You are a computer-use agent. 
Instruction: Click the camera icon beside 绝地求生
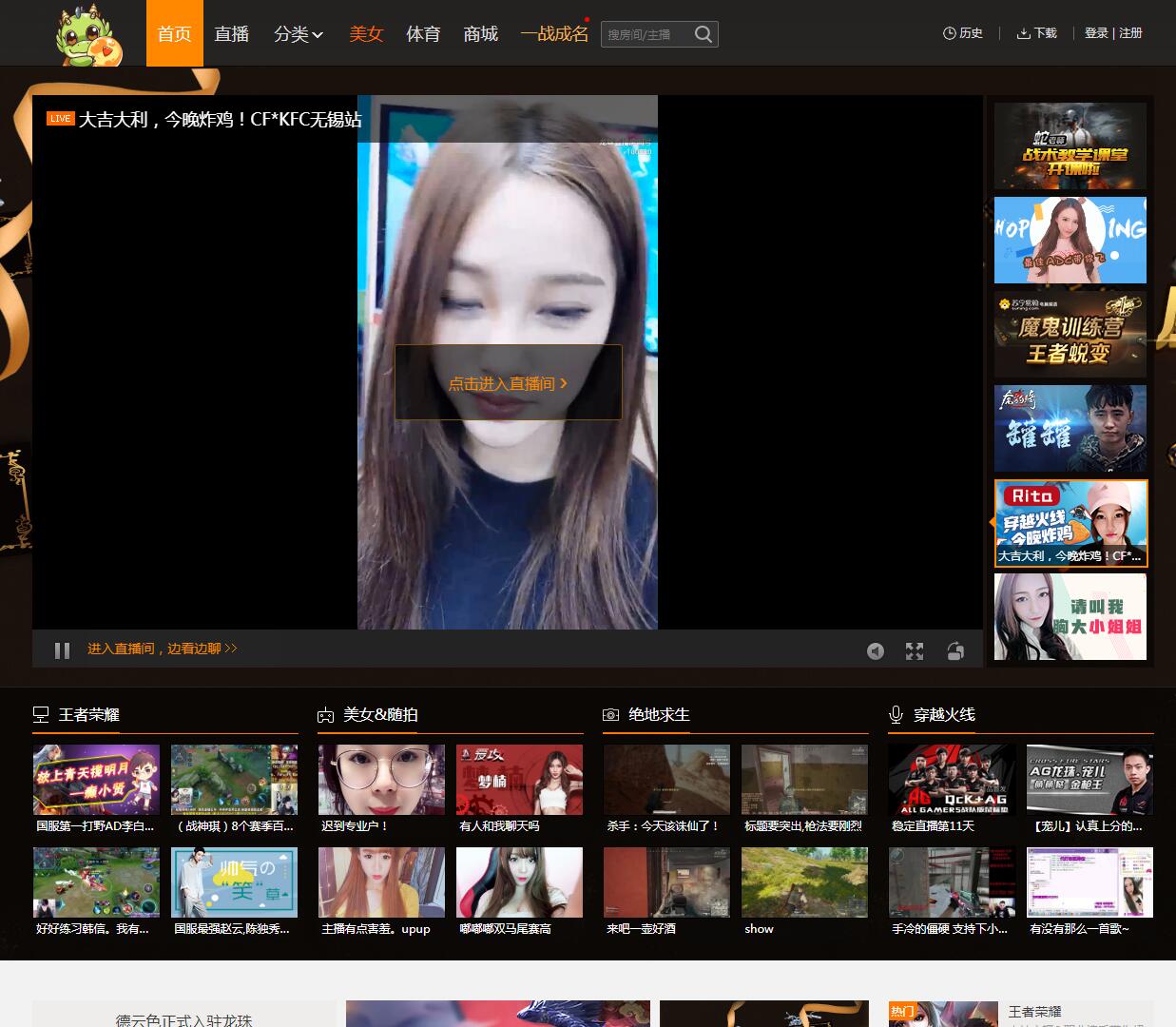click(611, 715)
